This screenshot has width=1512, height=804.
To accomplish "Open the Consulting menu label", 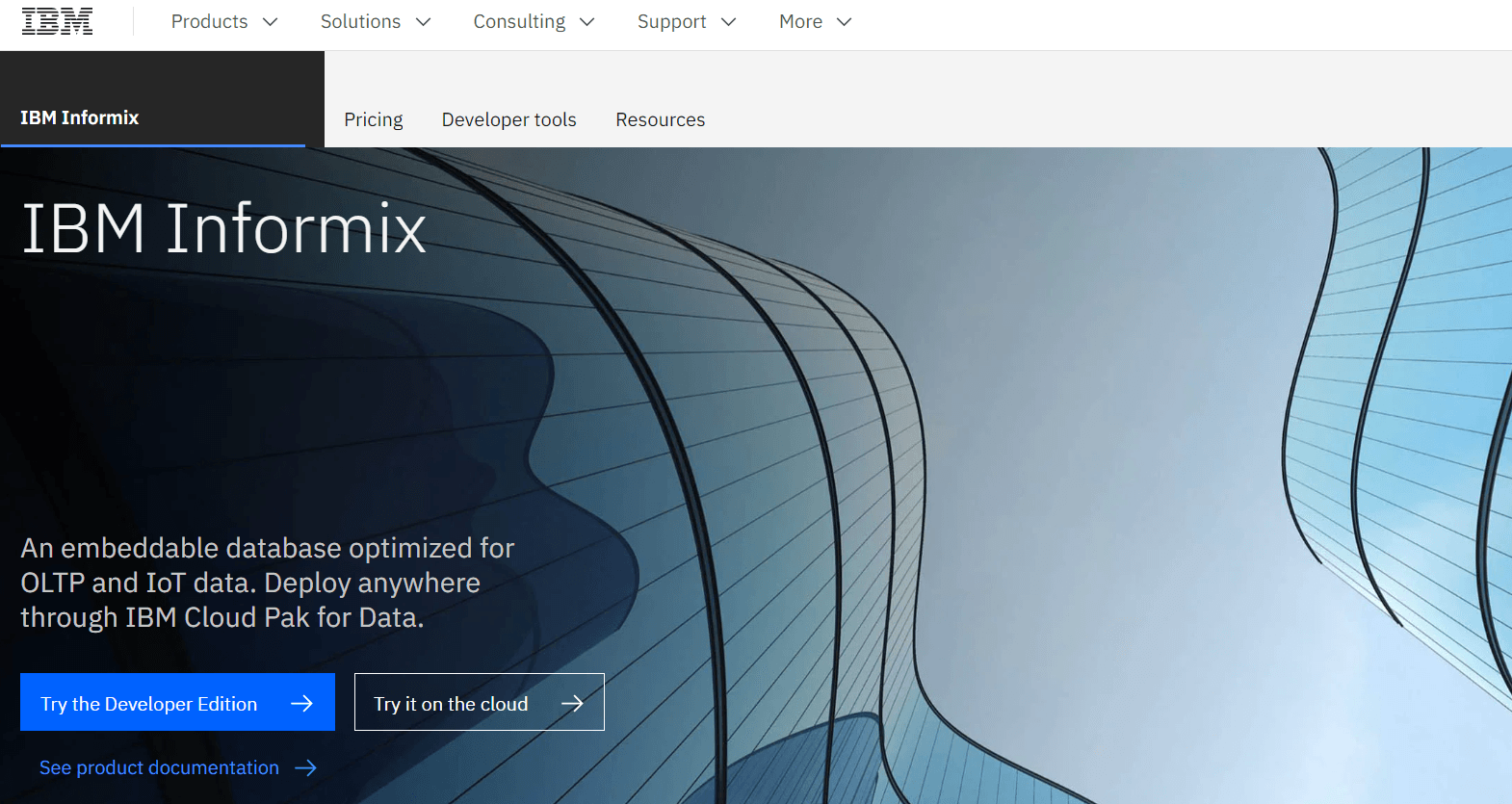I will coord(519,21).
